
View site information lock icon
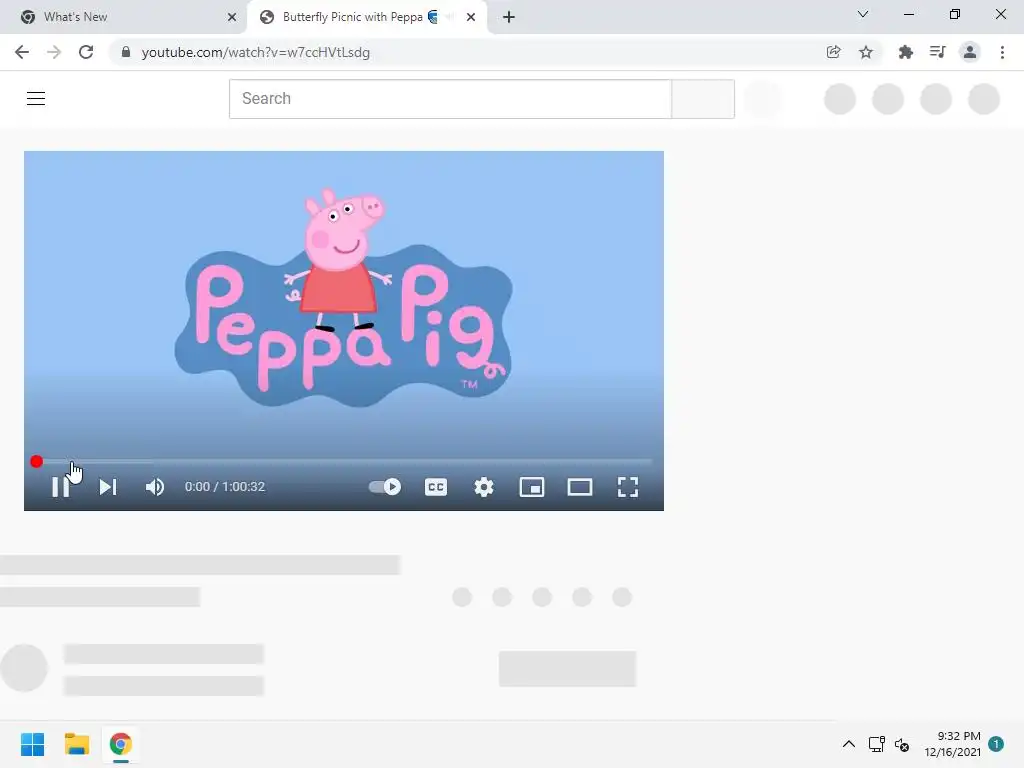coord(126,52)
